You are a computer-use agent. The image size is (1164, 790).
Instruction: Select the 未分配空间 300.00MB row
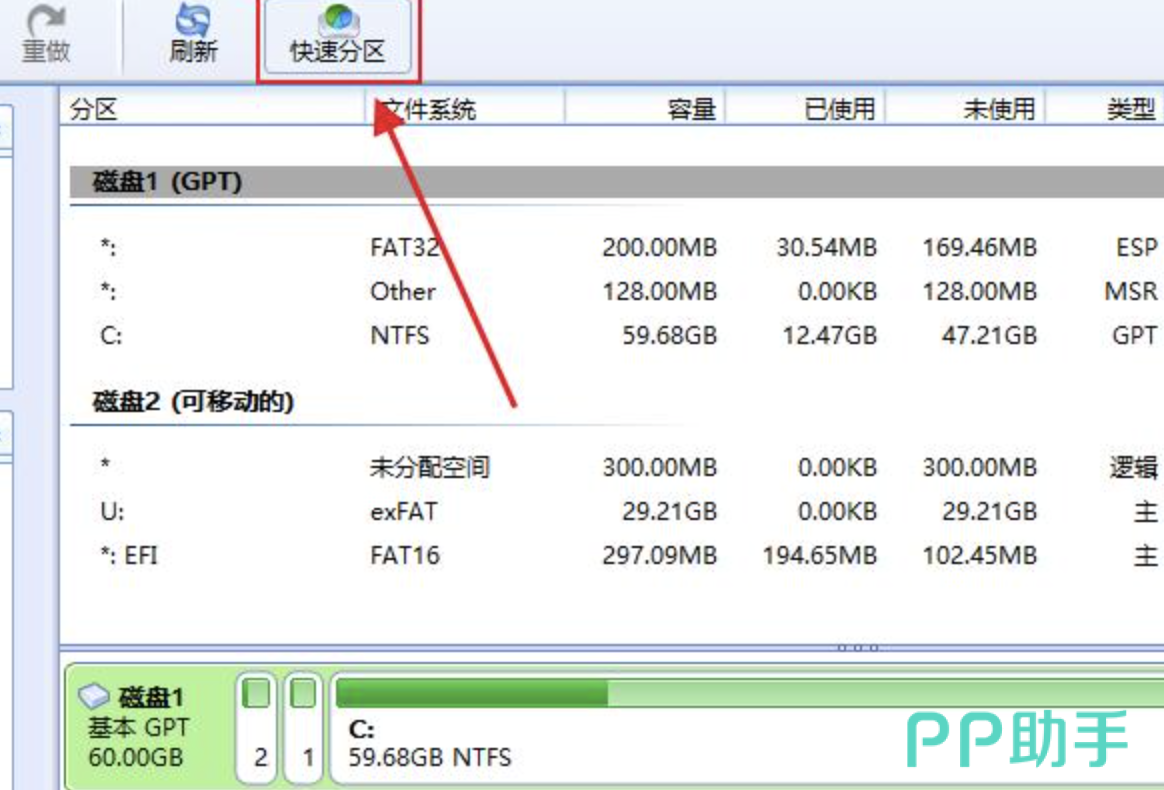tap(617, 467)
